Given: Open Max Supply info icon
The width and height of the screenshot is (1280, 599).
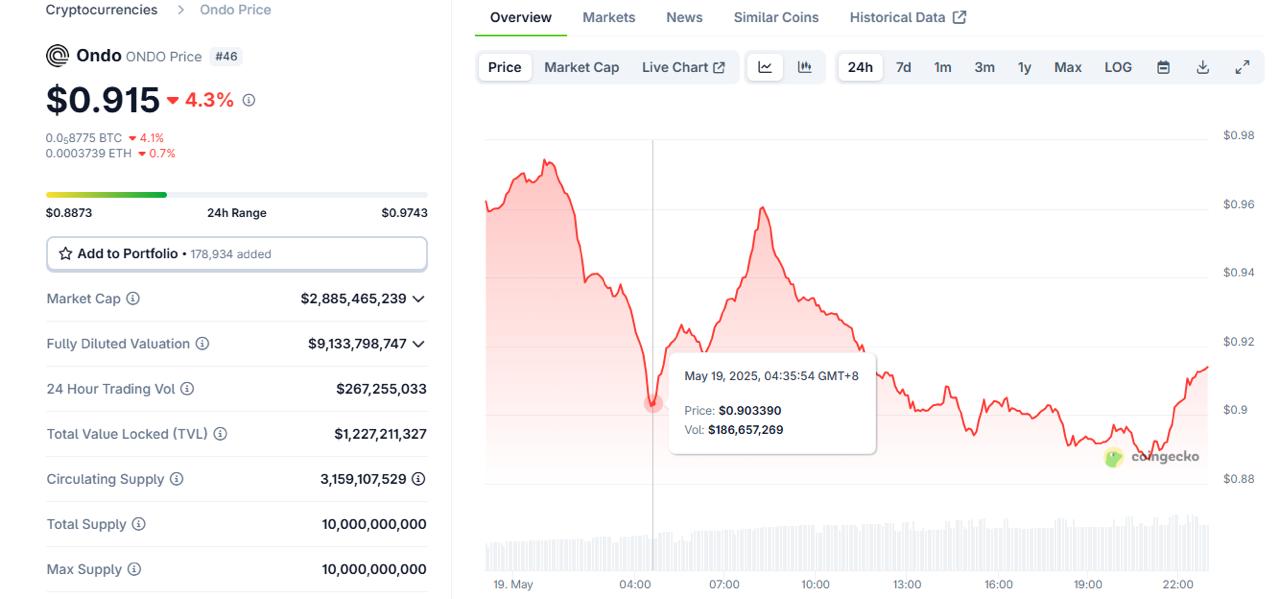Looking at the screenshot, I should [x=134, y=568].
